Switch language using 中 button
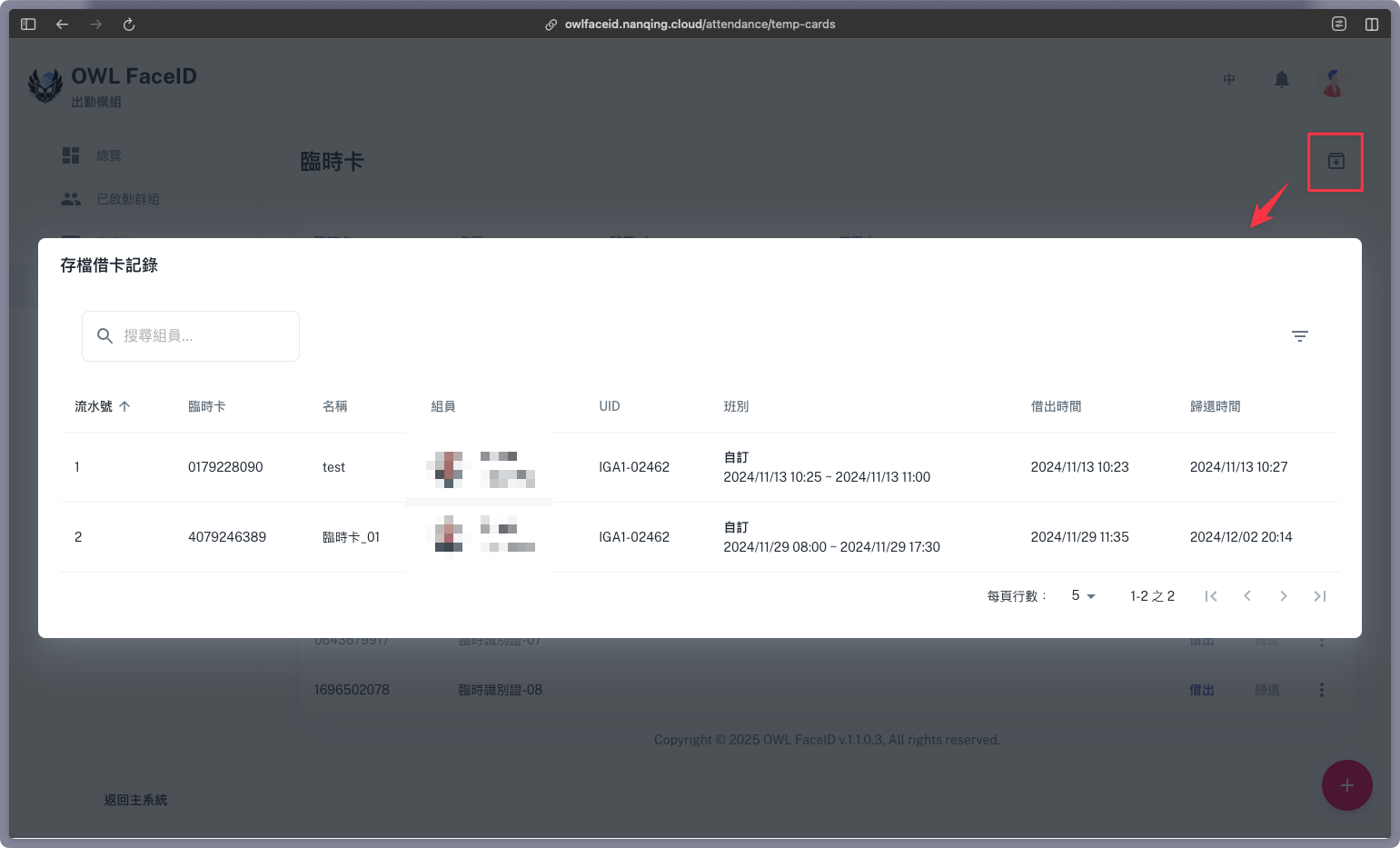Screen dimensions: 1400x848 (1228, 80)
